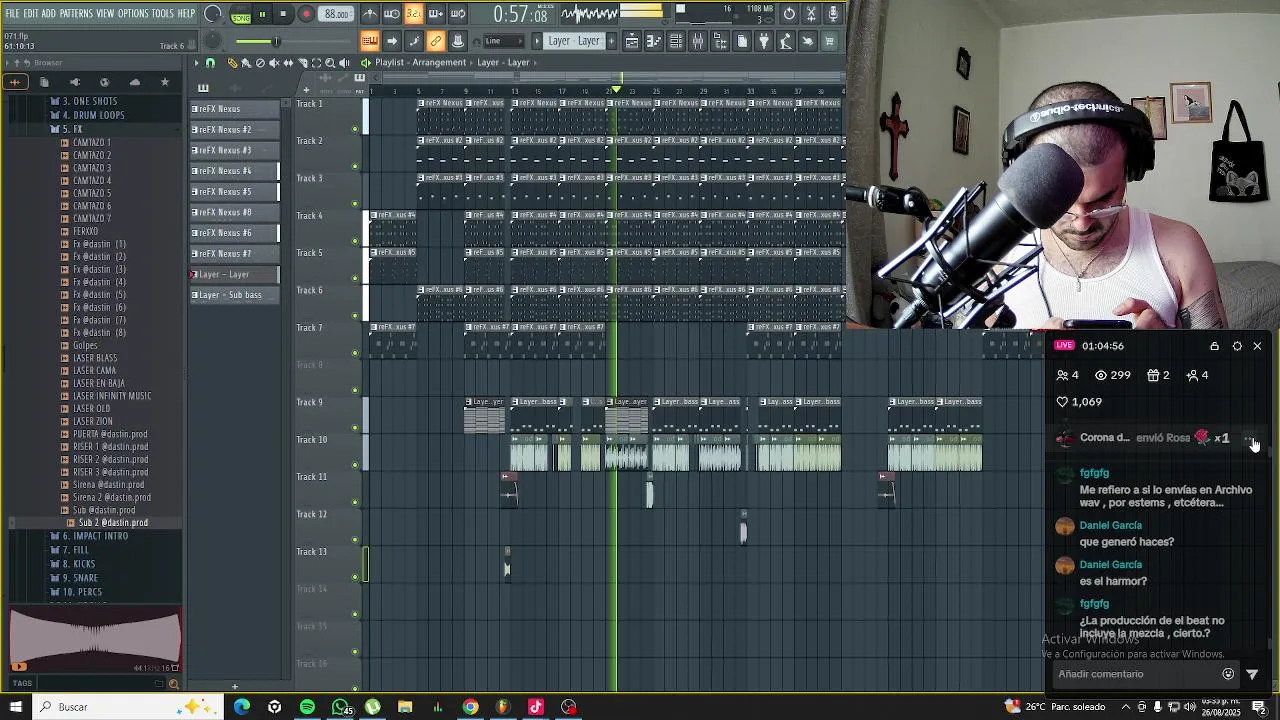Open the OPTIONS menu

[133, 14]
